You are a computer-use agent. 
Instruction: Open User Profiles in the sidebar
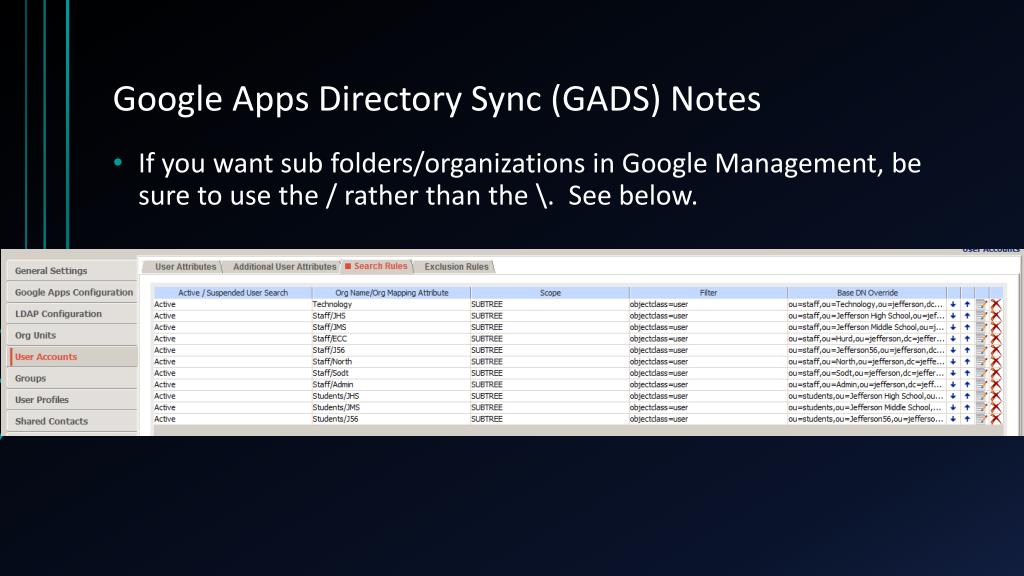(72, 400)
